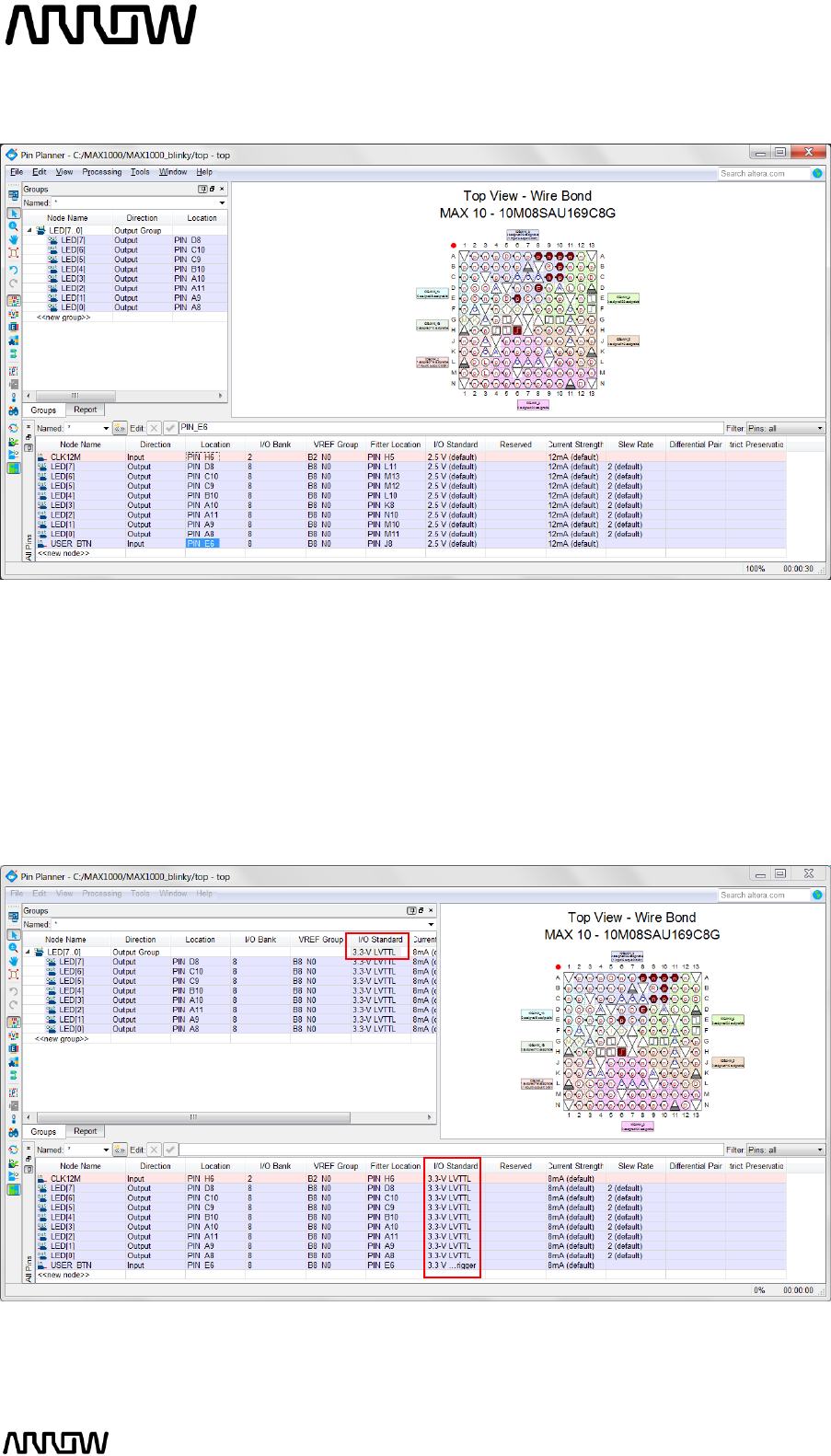Open Filter 'Pins: all' dropdown in second window
Viewport: 831px width, 1456px height.
point(820,1150)
